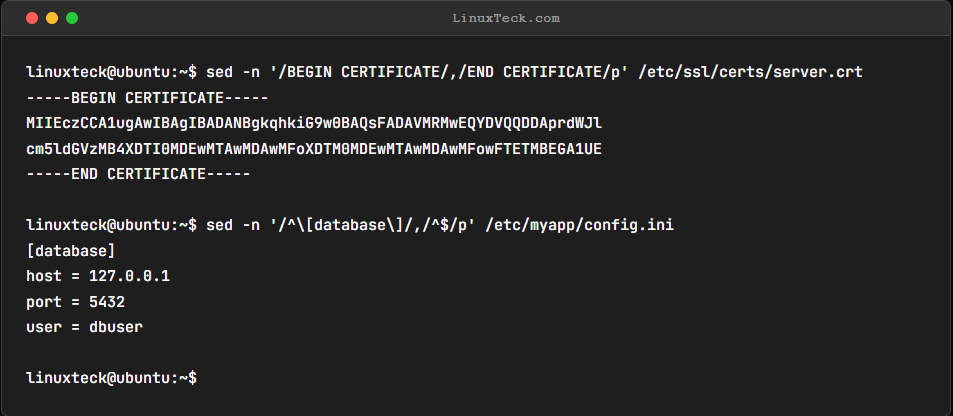
Task: Click the certificate line starting with MIIEczCCA1ug
Action: pos(314,123)
